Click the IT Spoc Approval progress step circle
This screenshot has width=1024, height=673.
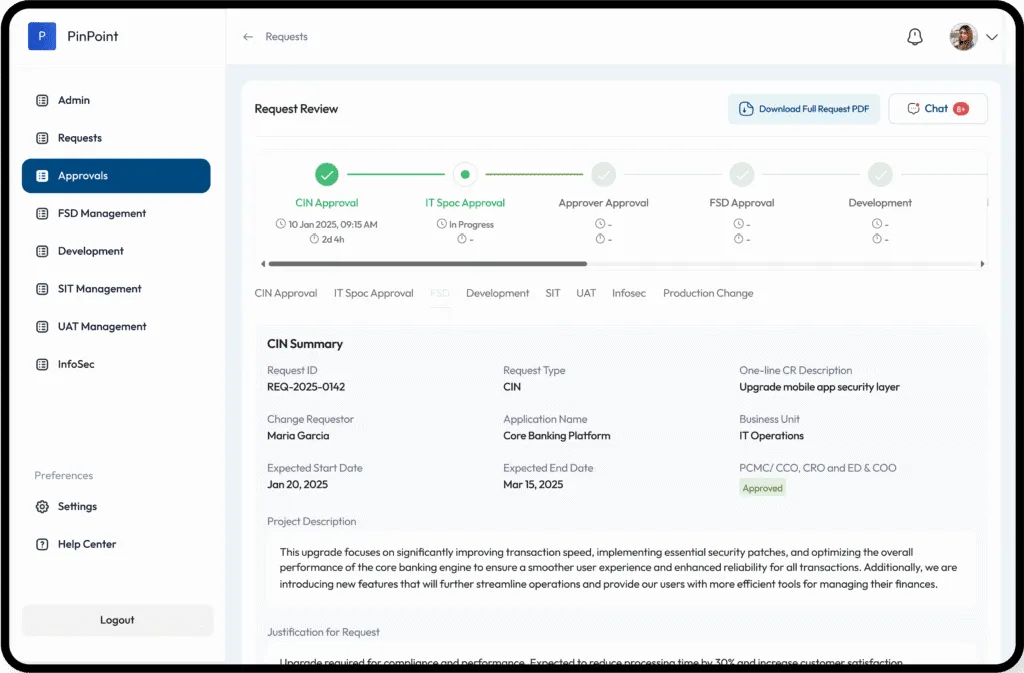pos(464,175)
